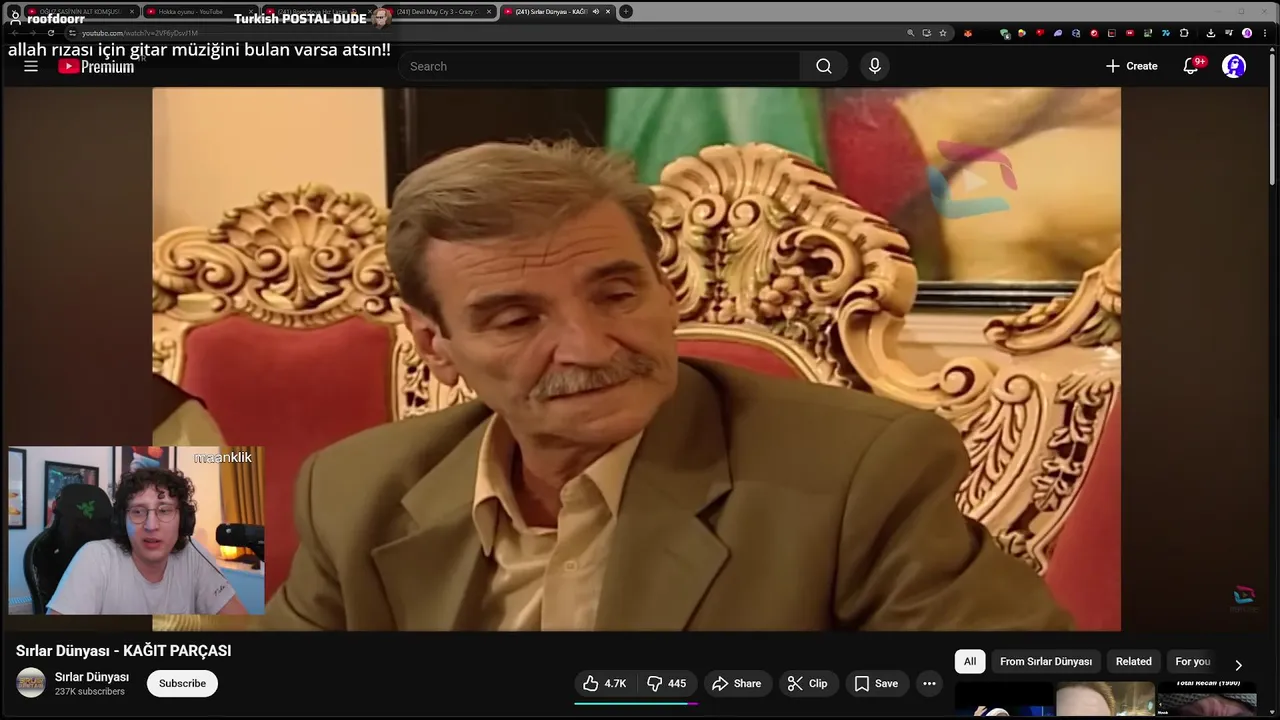Switch to the OĞUZ SASİ'NİN ALT KOMŞUSU tab
1280x720 pixels.
pos(80,12)
